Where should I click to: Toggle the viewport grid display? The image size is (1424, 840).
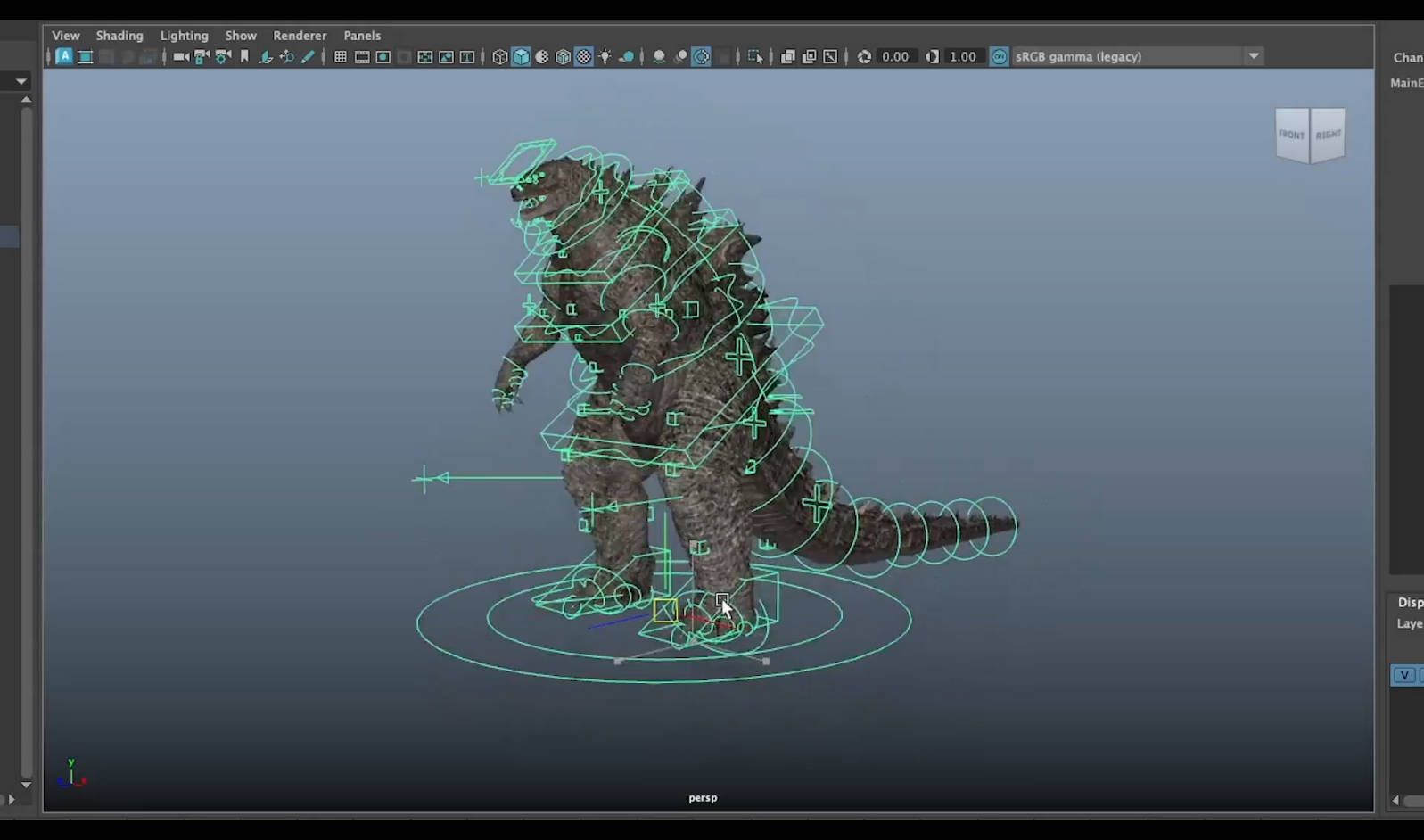(x=341, y=56)
